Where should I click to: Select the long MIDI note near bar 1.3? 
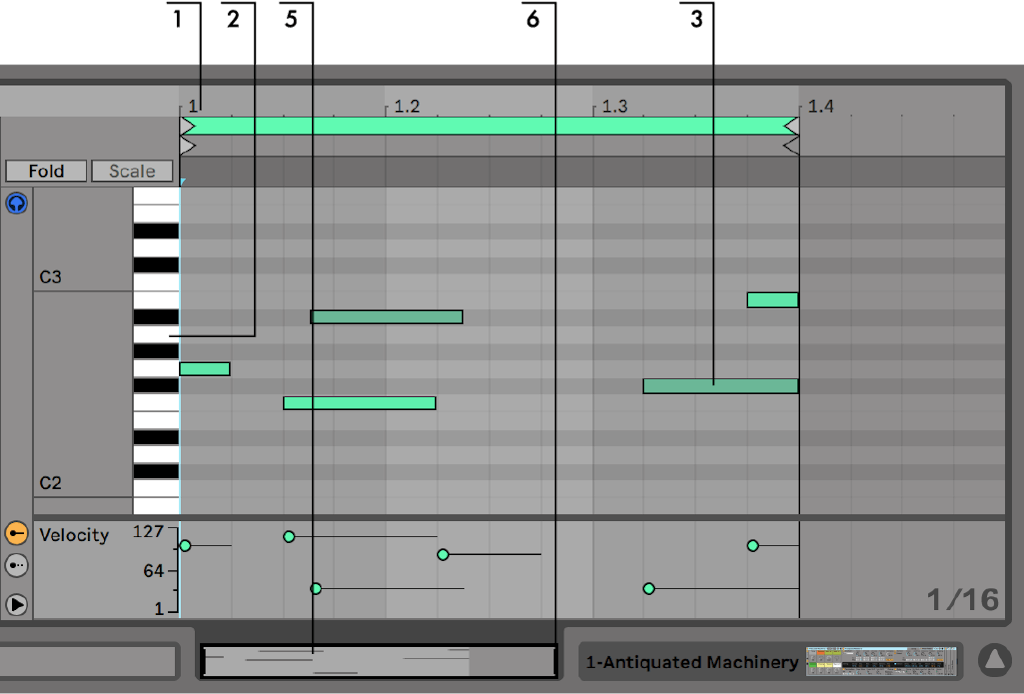pos(718,384)
